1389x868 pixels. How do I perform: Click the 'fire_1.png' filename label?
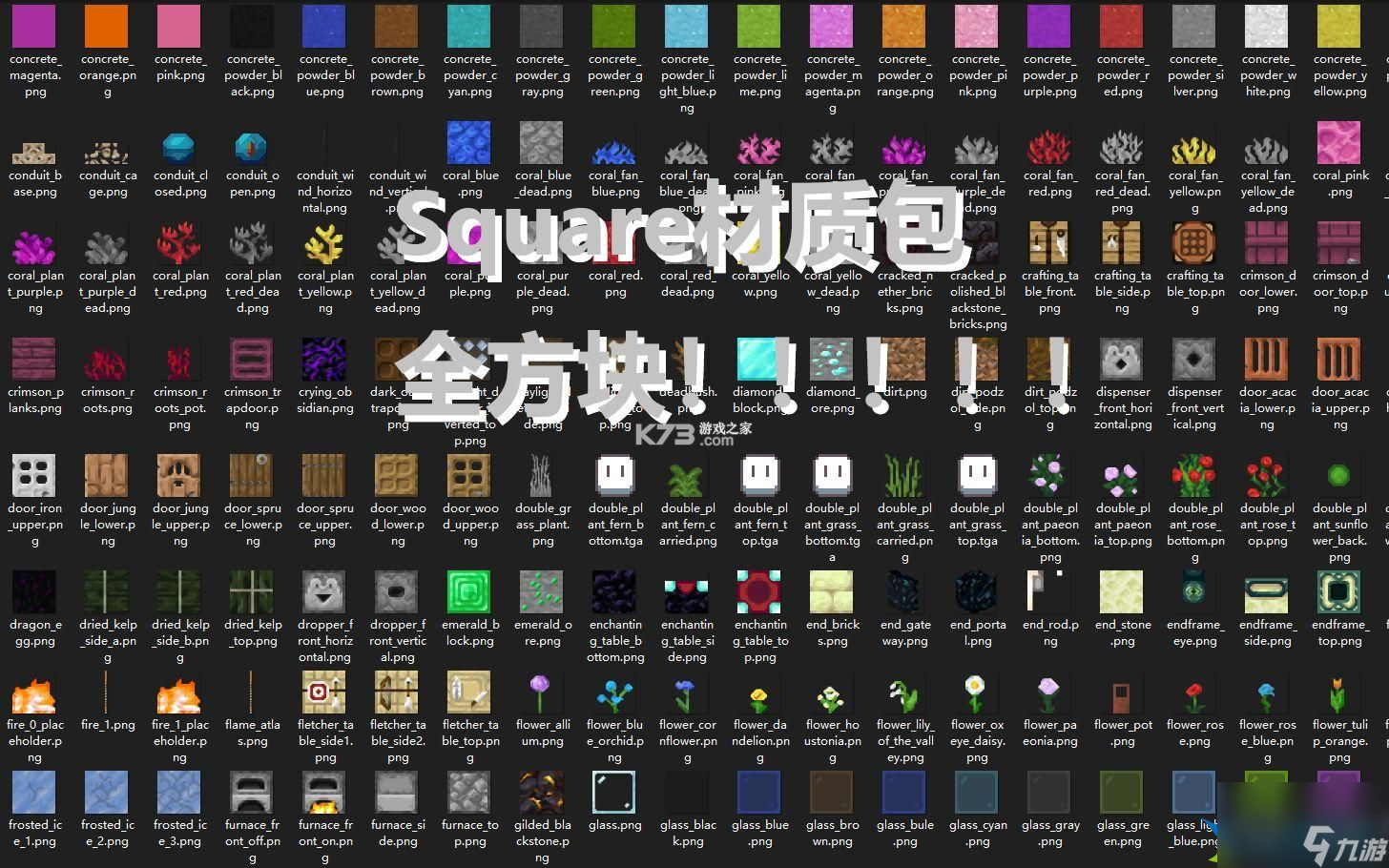[108, 725]
